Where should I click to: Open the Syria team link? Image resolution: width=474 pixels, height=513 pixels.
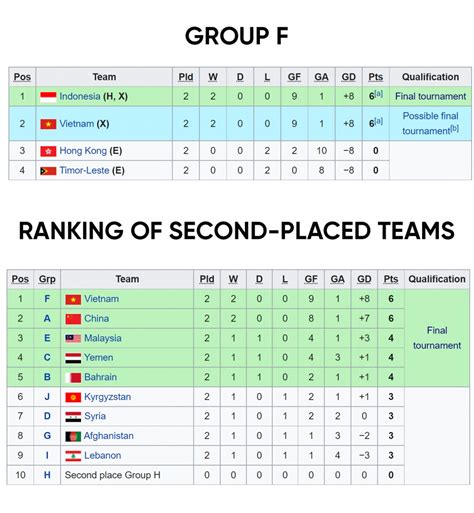point(95,416)
